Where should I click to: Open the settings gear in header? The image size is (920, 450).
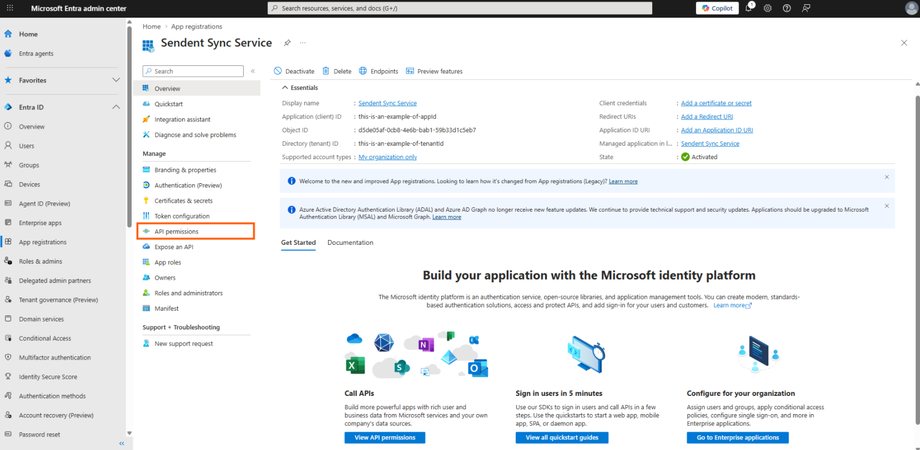tap(768, 8)
